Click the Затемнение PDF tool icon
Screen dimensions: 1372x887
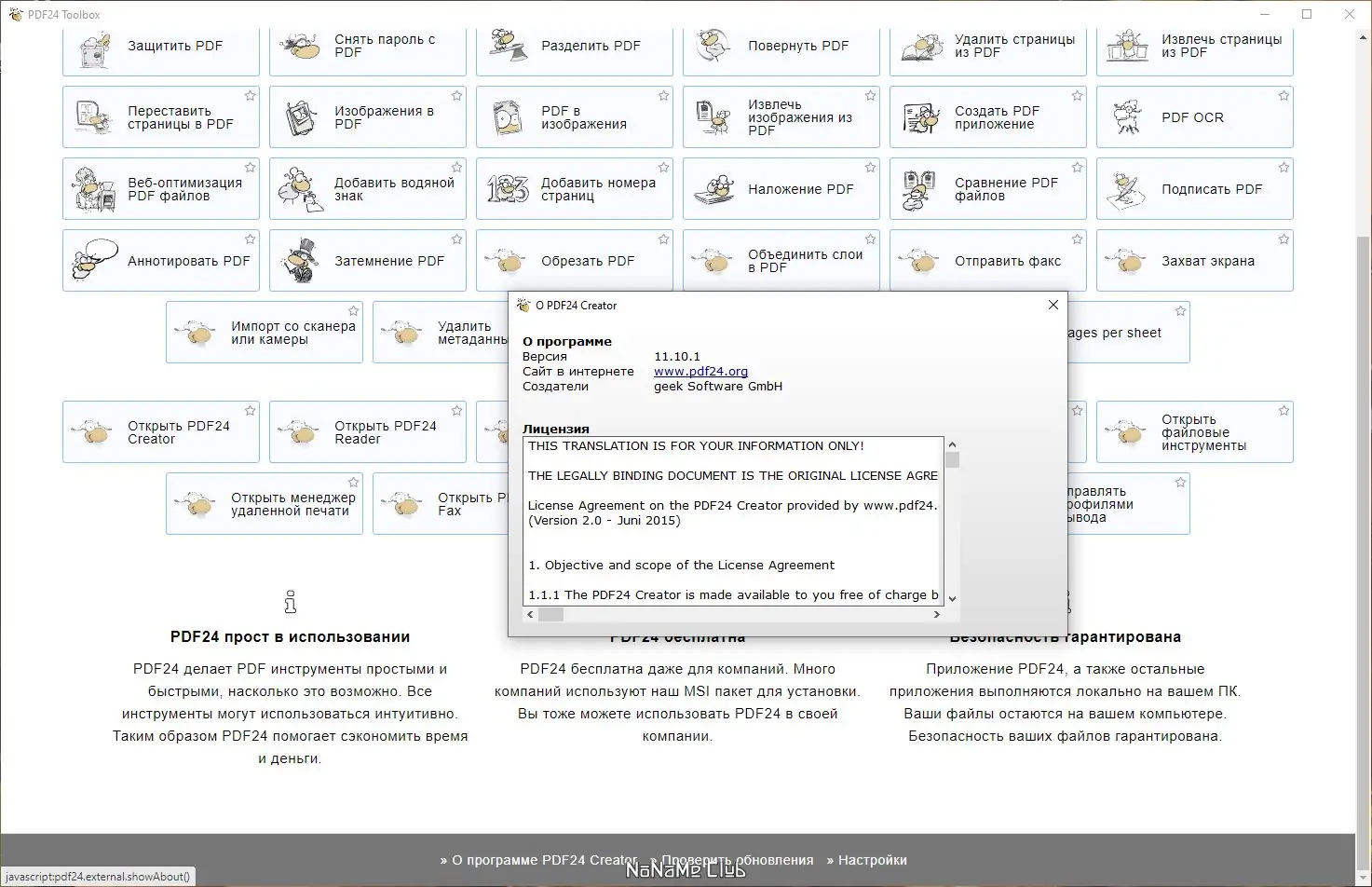point(302,261)
